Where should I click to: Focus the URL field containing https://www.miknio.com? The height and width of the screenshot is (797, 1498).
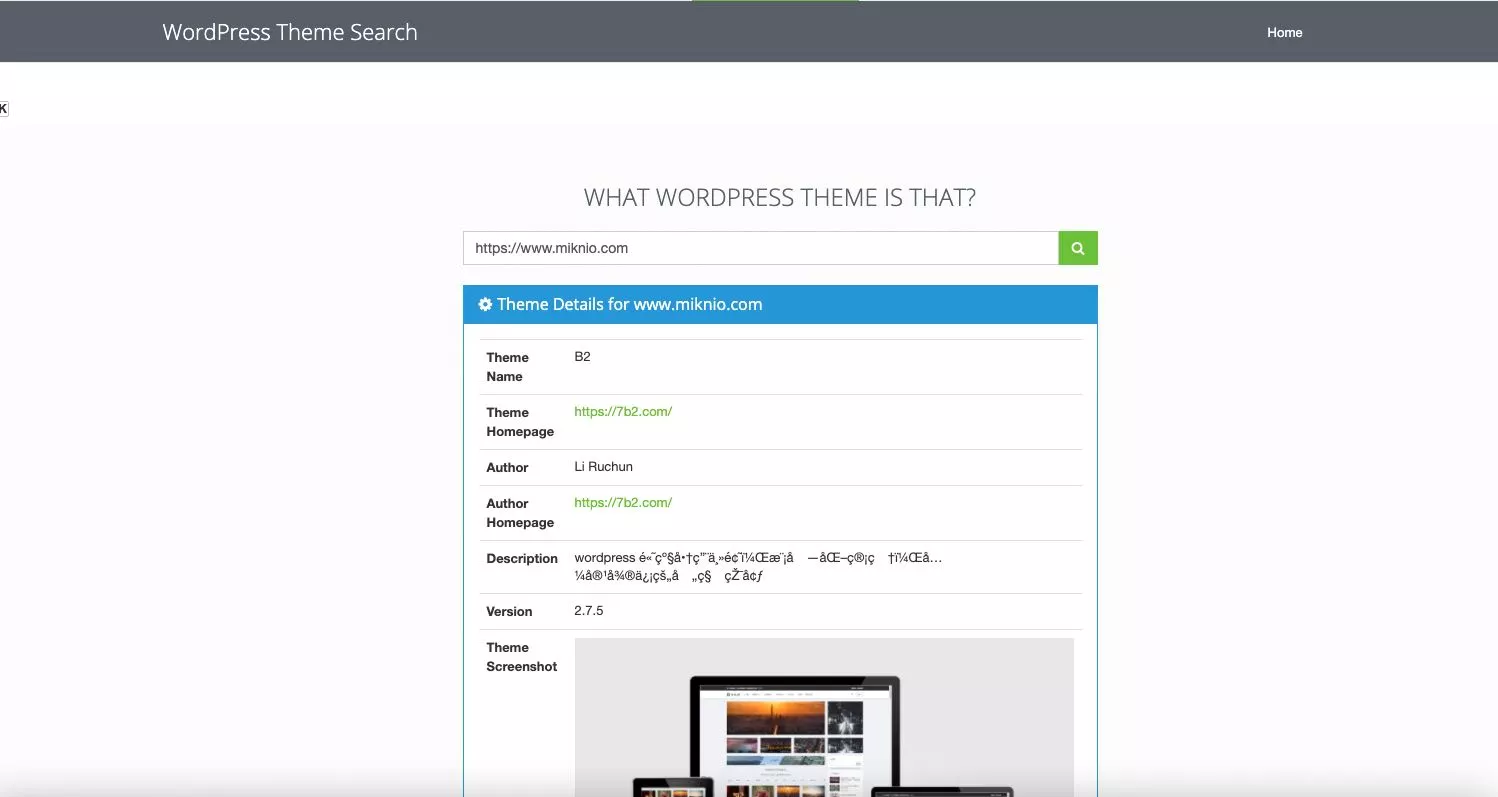[761, 248]
